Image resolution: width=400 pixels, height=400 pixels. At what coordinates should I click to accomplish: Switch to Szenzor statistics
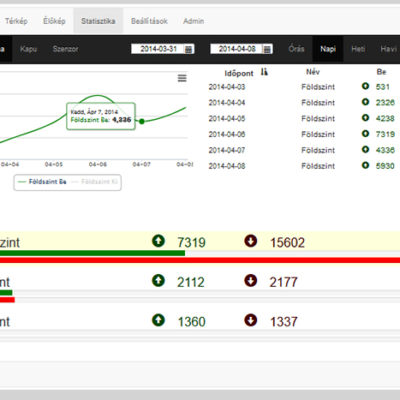point(65,49)
